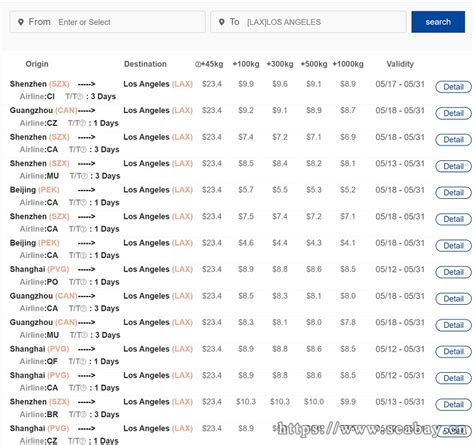Click the Validity column header

point(400,64)
